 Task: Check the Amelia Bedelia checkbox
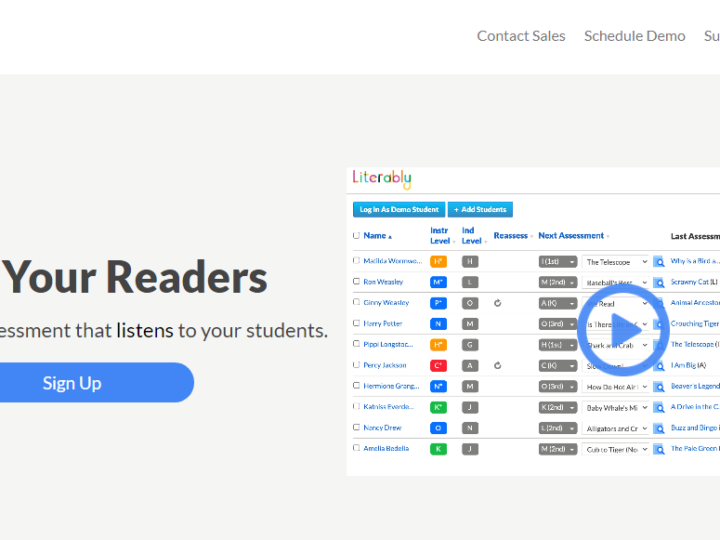[356, 448]
